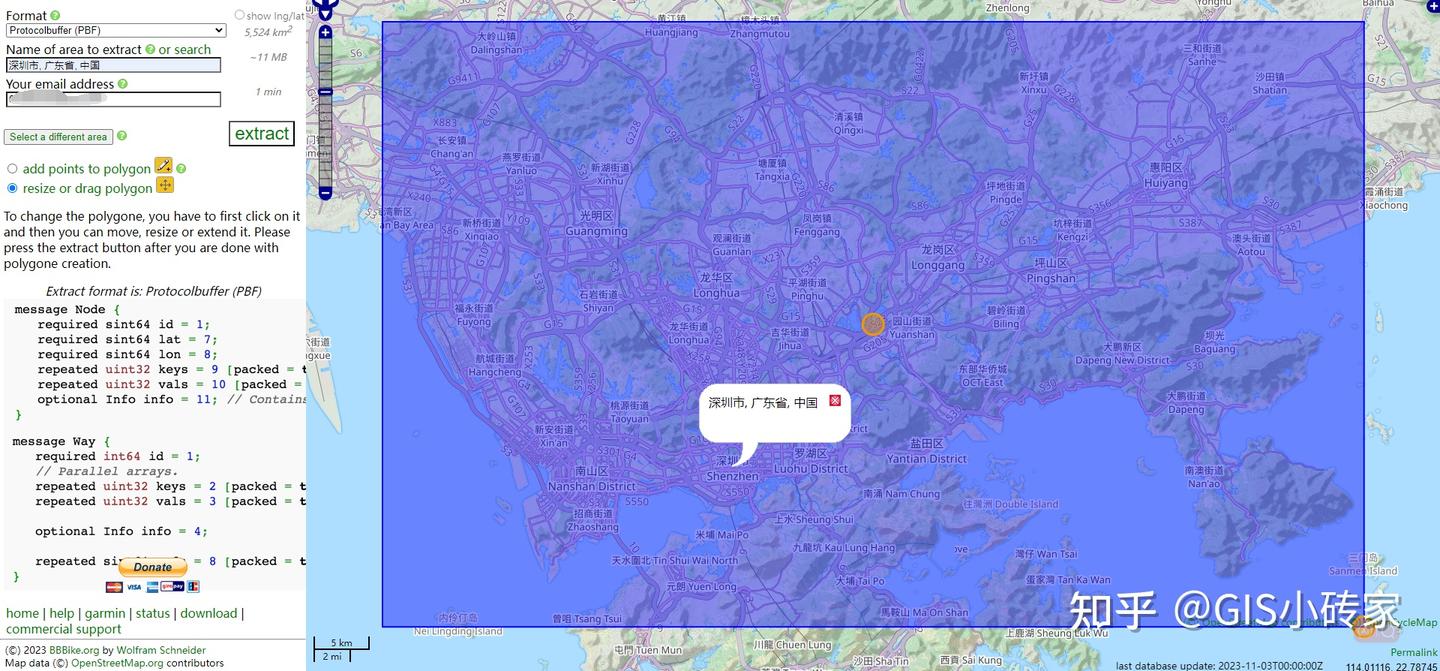Image resolution: width=1440 pixels, height=671 pixels.
Task: Click the 'message Node {' code line
Action: pyautogui.click(x=67, y=310)
